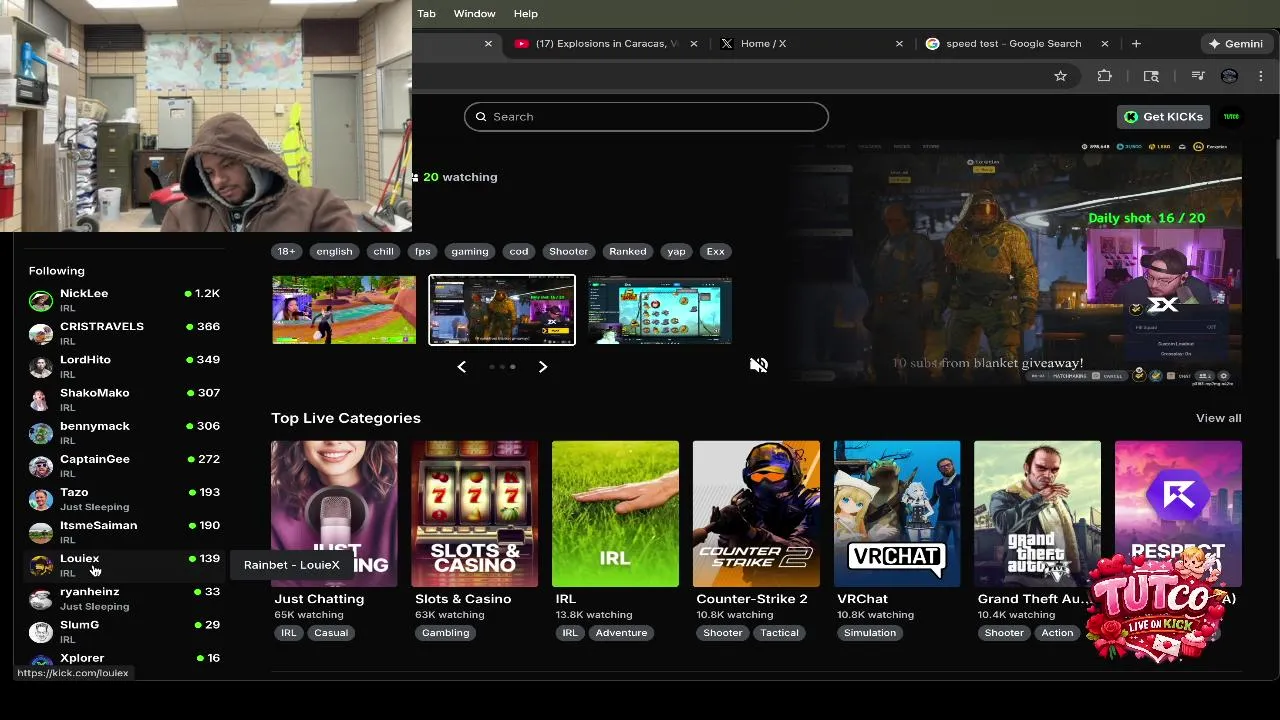The height and width of the screenshot is (720, 1280).
Task: Go to next featured stream with right arrow
Action: click(x=543, y=367)
